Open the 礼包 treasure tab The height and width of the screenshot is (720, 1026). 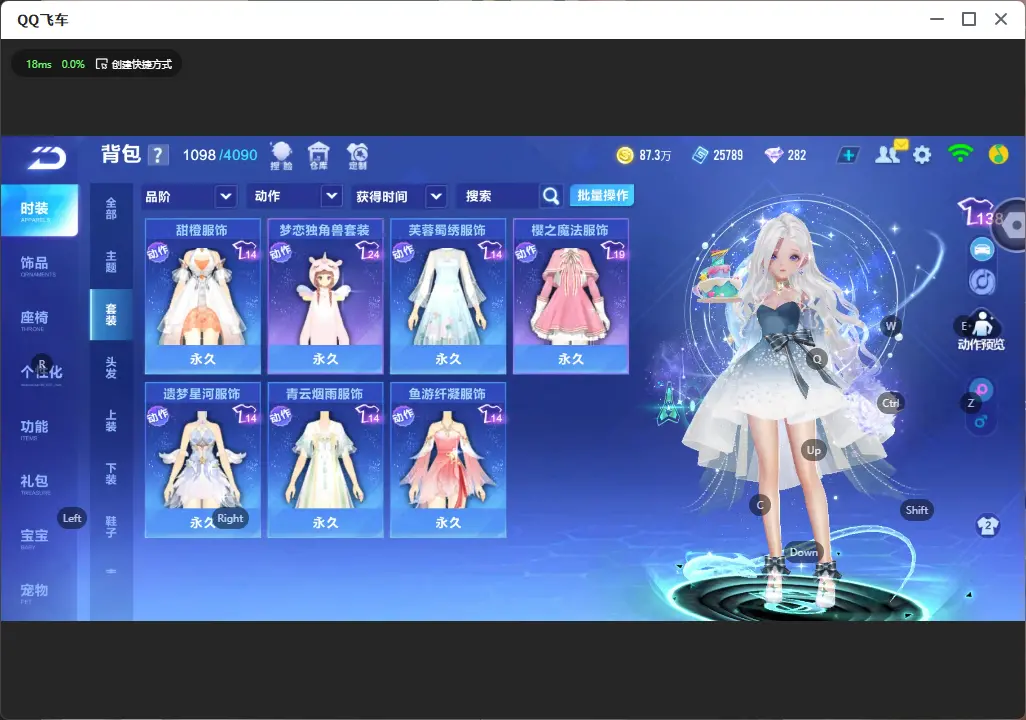(x=39, y=482)
